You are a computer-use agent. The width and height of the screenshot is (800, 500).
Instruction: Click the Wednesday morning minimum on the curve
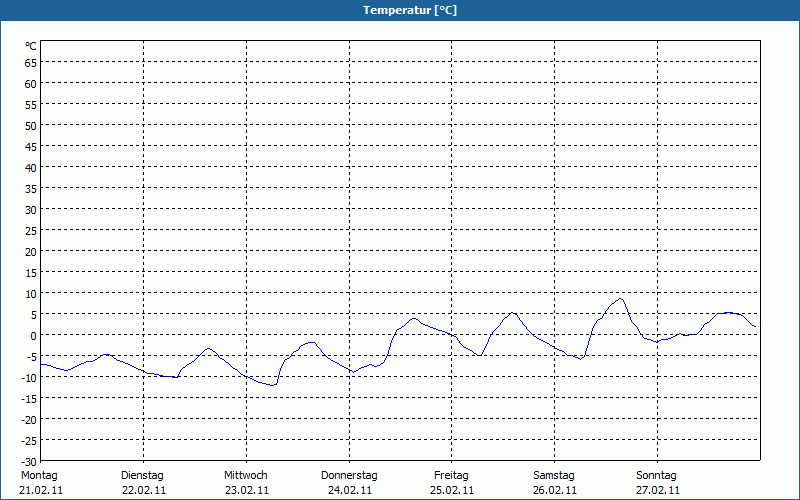click(x=273, y=385)
